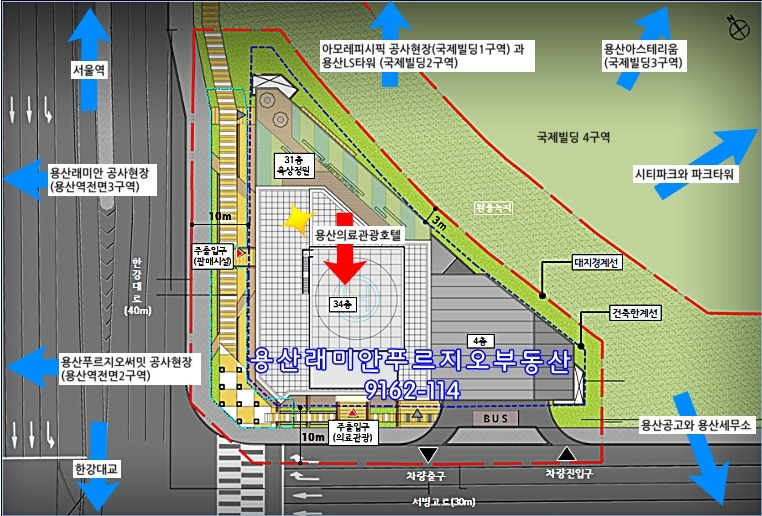
Task: Click the black triangle above 차량진입구
Action: (568, 455)
